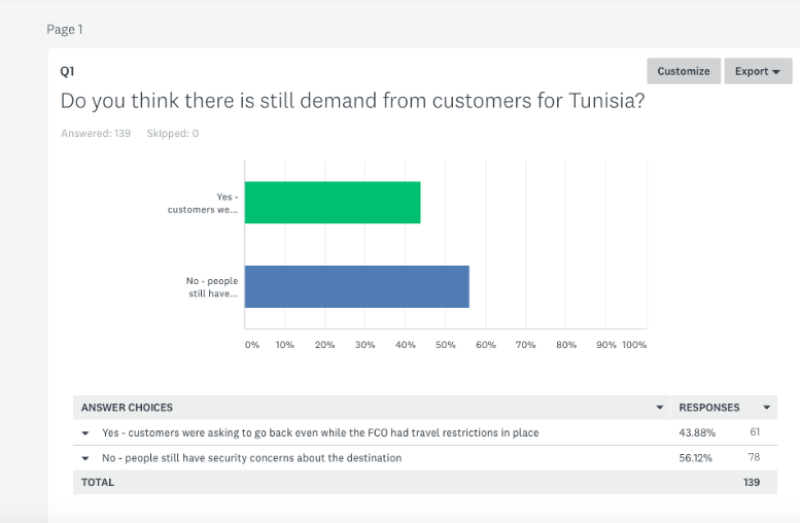800x523 pixels.
Task: Click the 43.88% response value
Action: (x=697, y=433)
